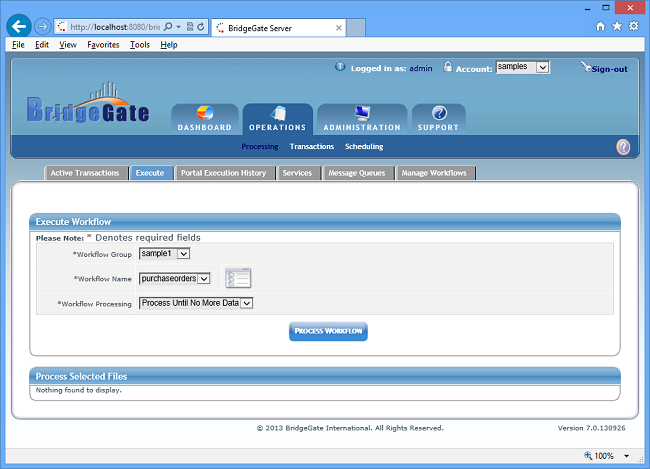Viewport: 650px width, 469px height.
Task: Select the Processing submenu link
Action: click(260, 146)
